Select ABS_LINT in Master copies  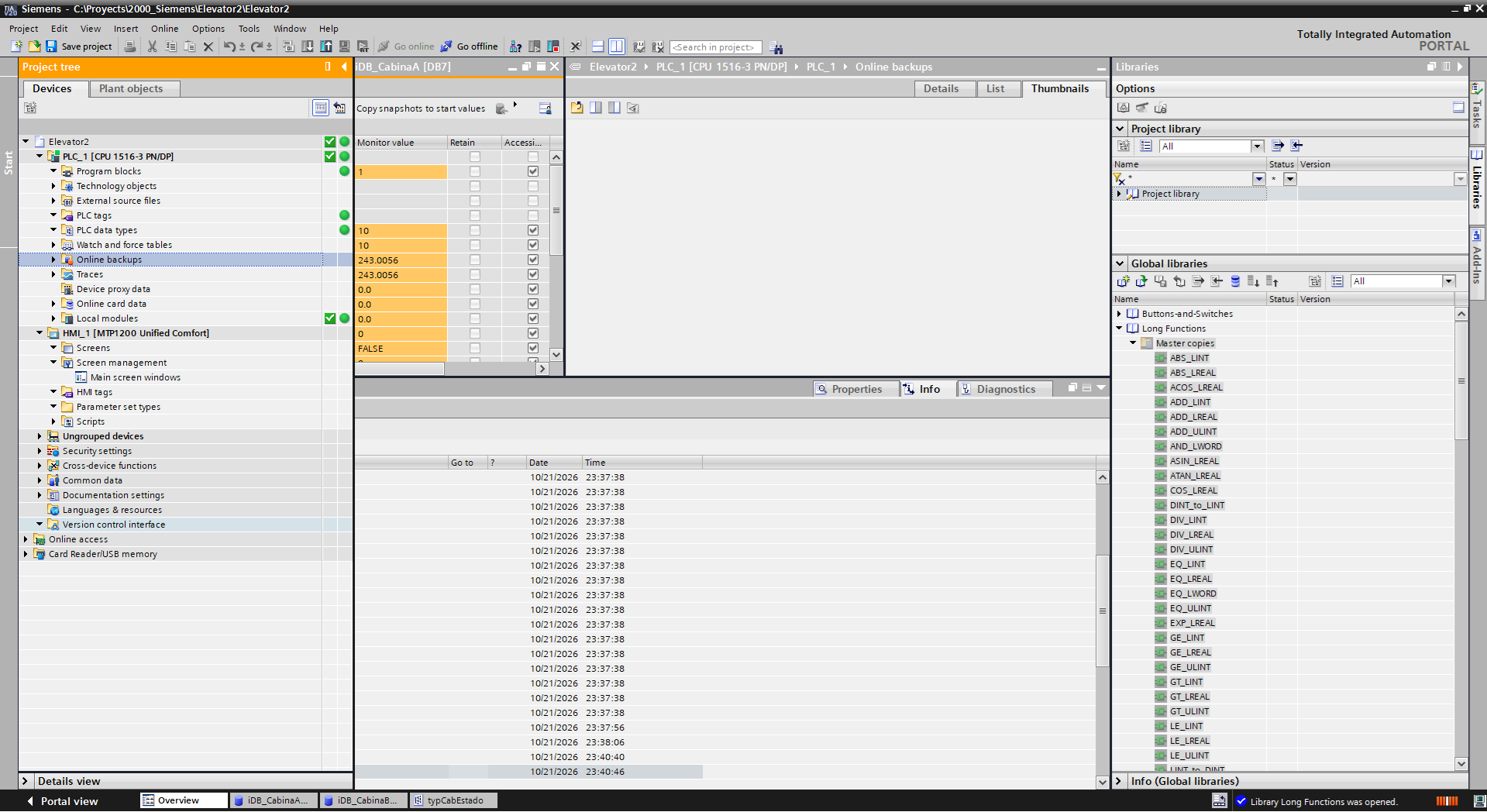(x=1189, y=358)
